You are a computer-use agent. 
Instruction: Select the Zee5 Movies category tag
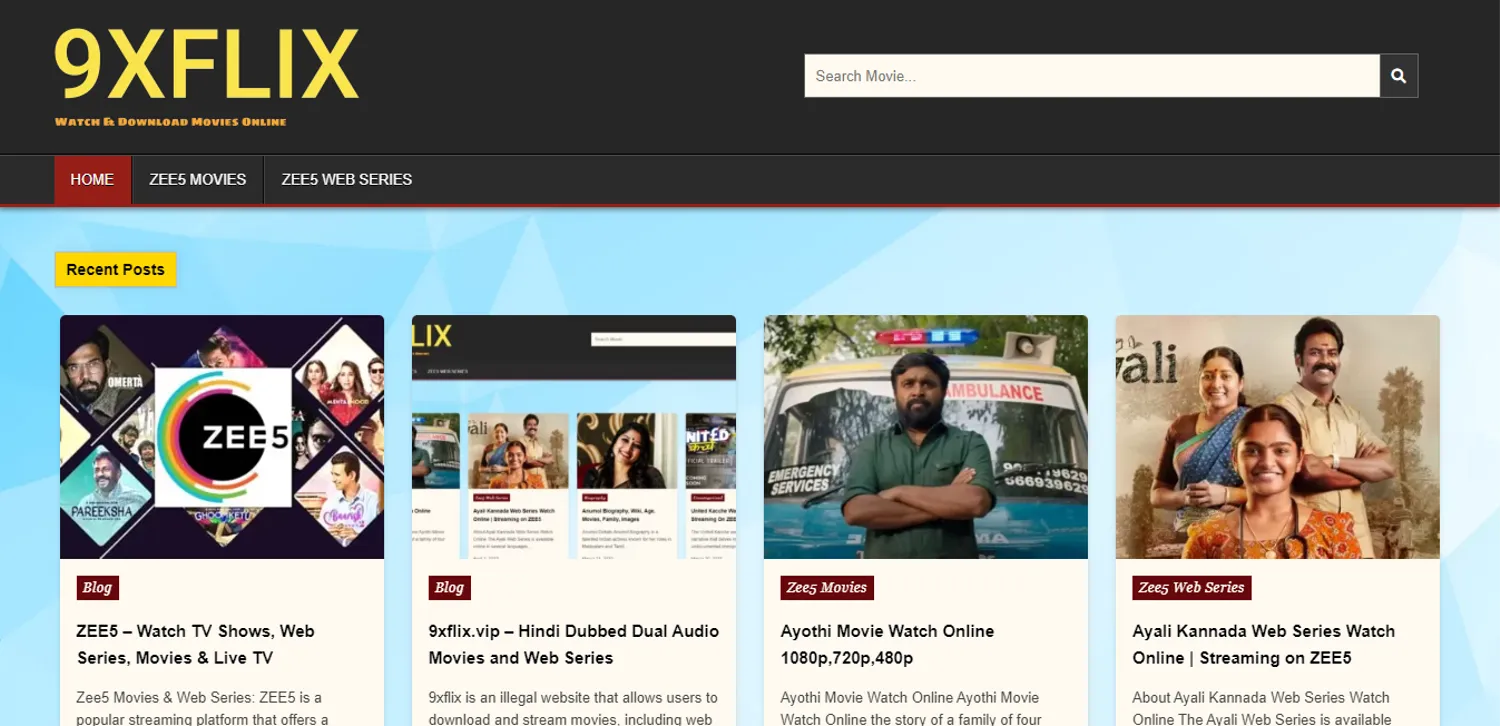827,587
